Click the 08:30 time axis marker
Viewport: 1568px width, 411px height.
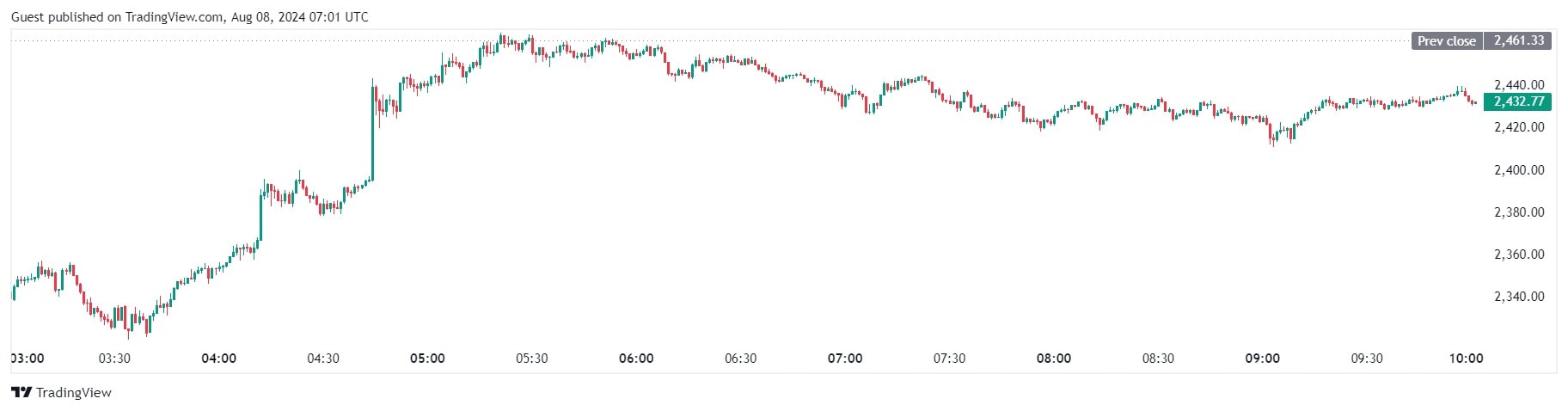[1158, 359]
